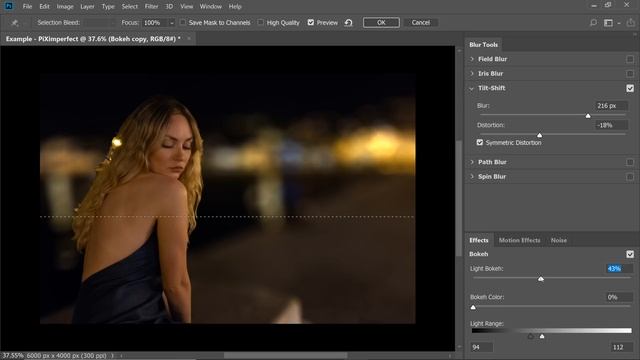Image resolution: width=640 pixels, height=360 pixels.
Task: Open the workspace dropdown arrow
Action: tap(619, 23)
